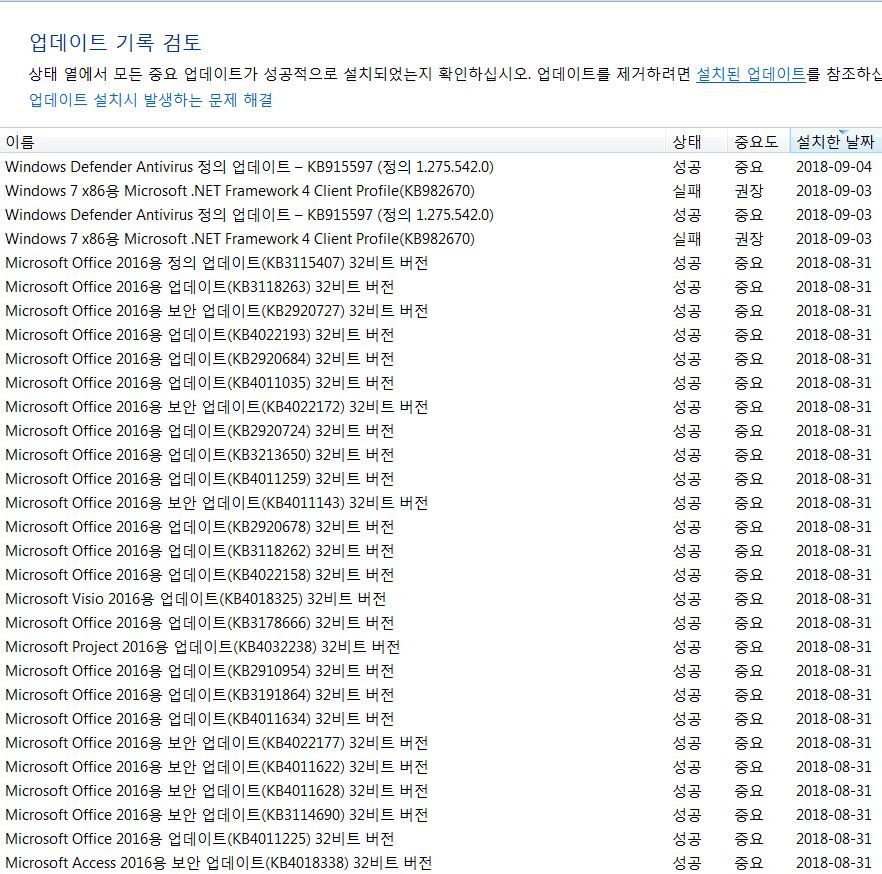This screenshot has width=882, height=874.
Task: Select Office 2016 update KB3118262 row
Action: coord(441,551)
